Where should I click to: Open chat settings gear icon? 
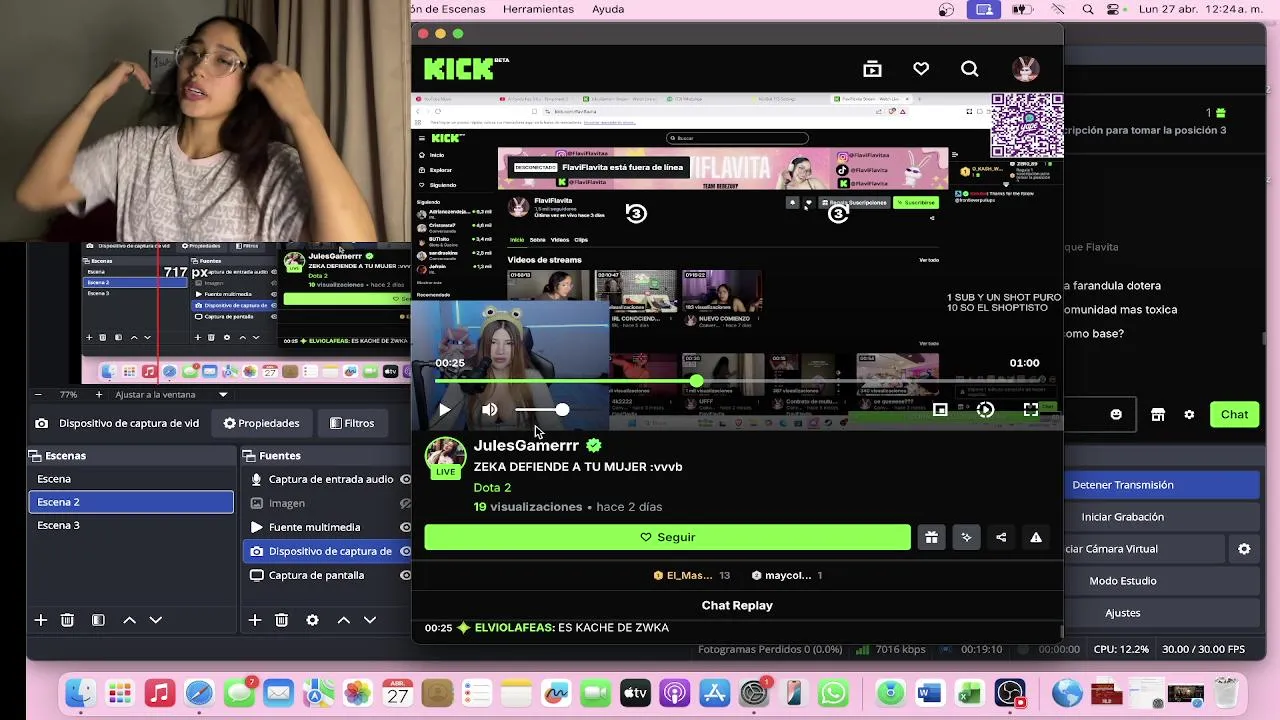tap(1189, 414)
